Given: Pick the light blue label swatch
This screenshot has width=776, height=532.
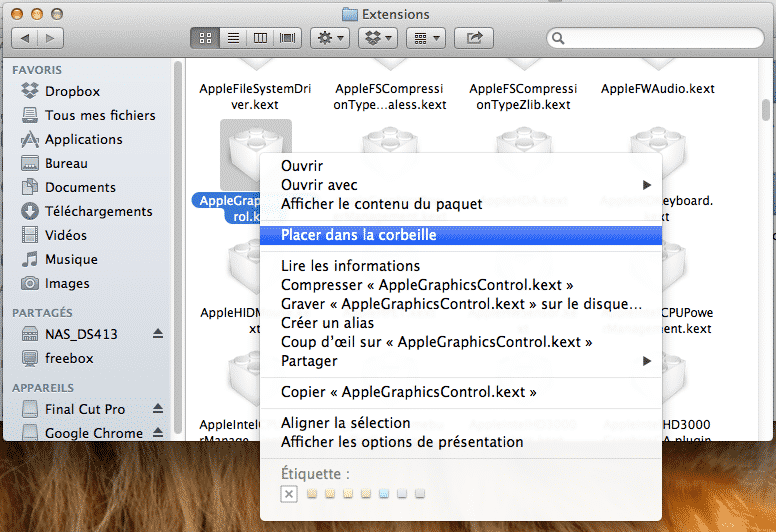Looking at the screenshot, I should click(384, 493).
